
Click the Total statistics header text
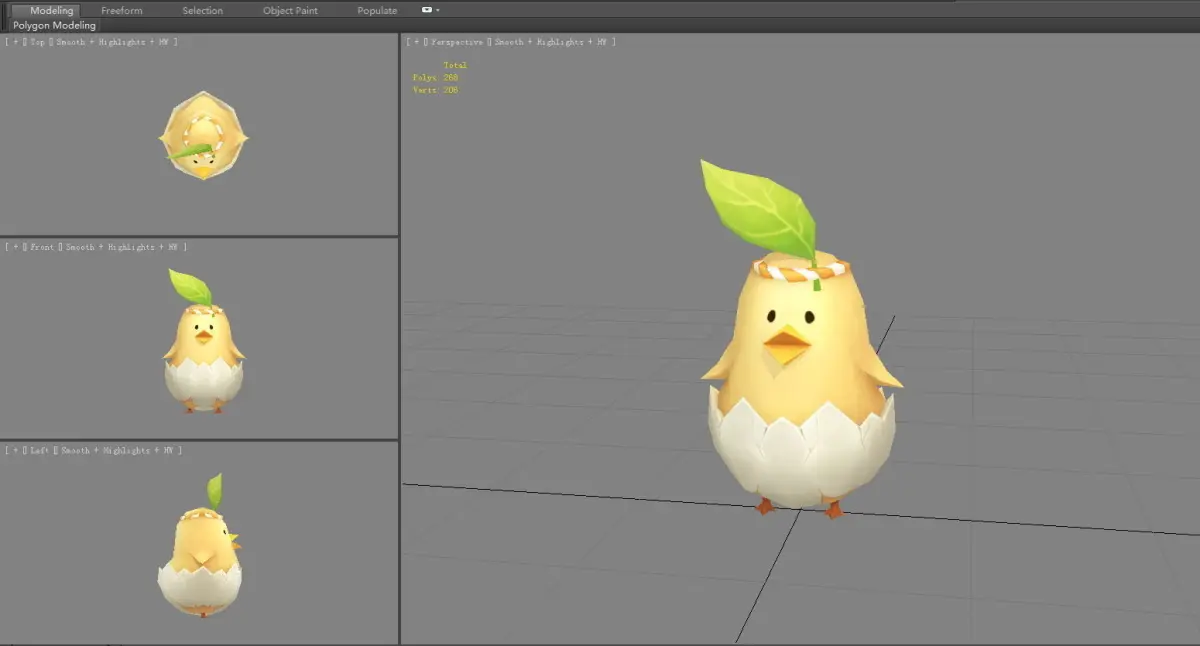tap(455, 65)
